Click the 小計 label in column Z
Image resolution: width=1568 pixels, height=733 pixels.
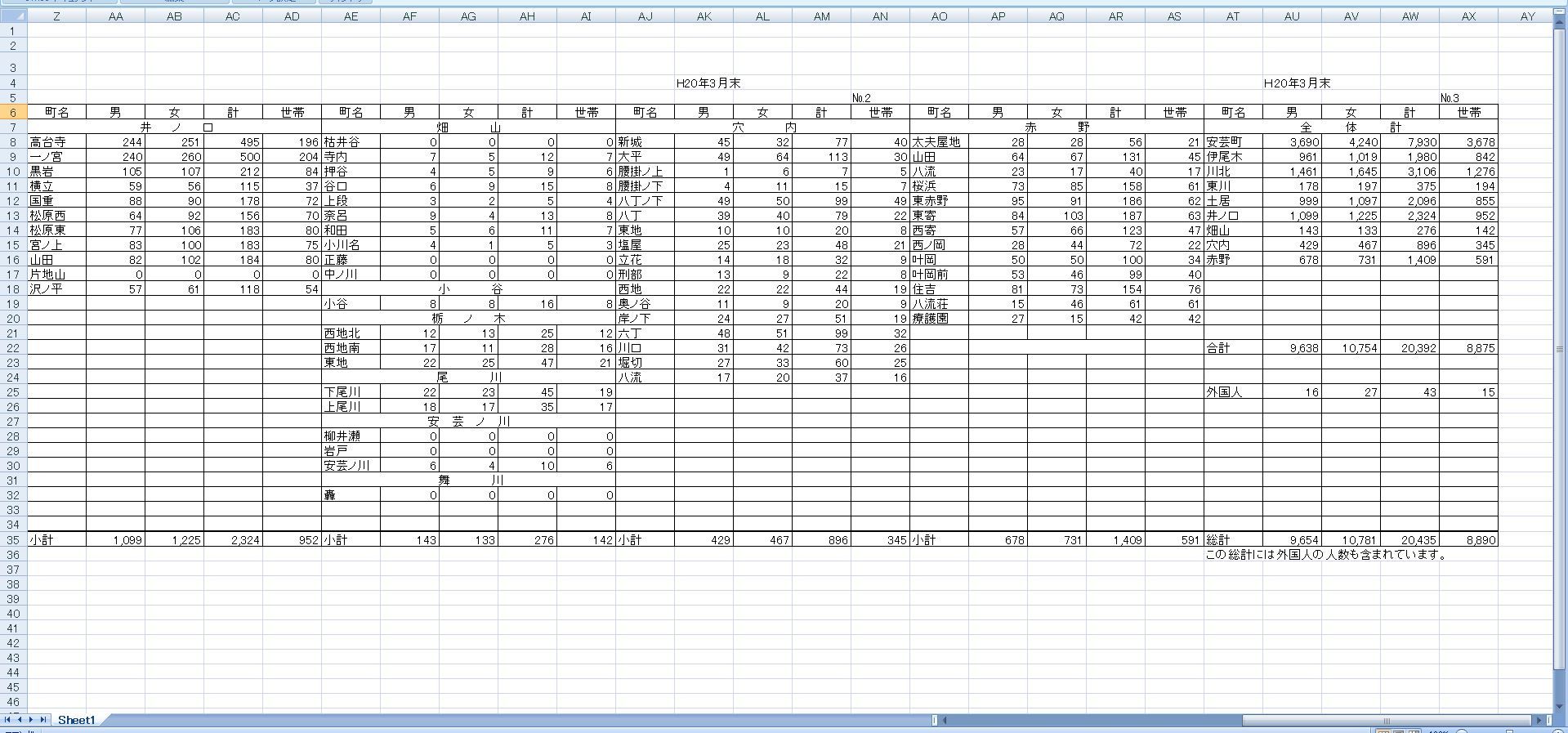pyautogui.click(x=56, y=540)
